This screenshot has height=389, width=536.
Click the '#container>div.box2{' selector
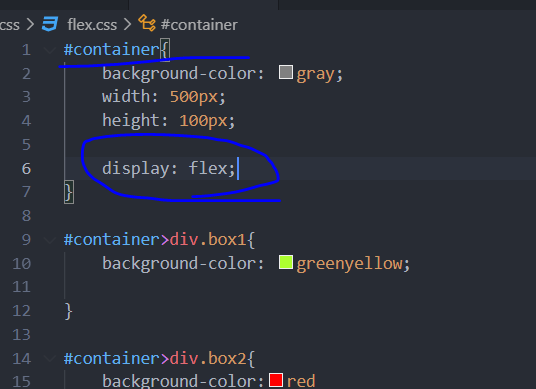(159, 358)
